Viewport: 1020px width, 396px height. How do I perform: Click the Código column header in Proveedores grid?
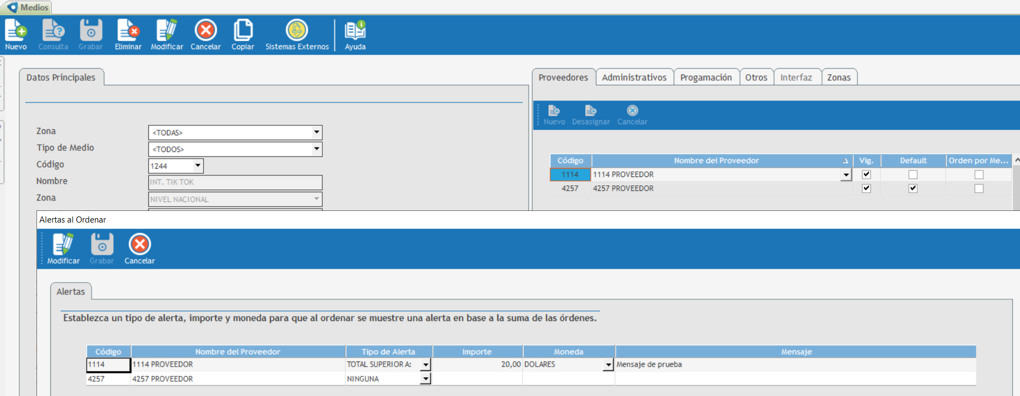click(571, 160)
